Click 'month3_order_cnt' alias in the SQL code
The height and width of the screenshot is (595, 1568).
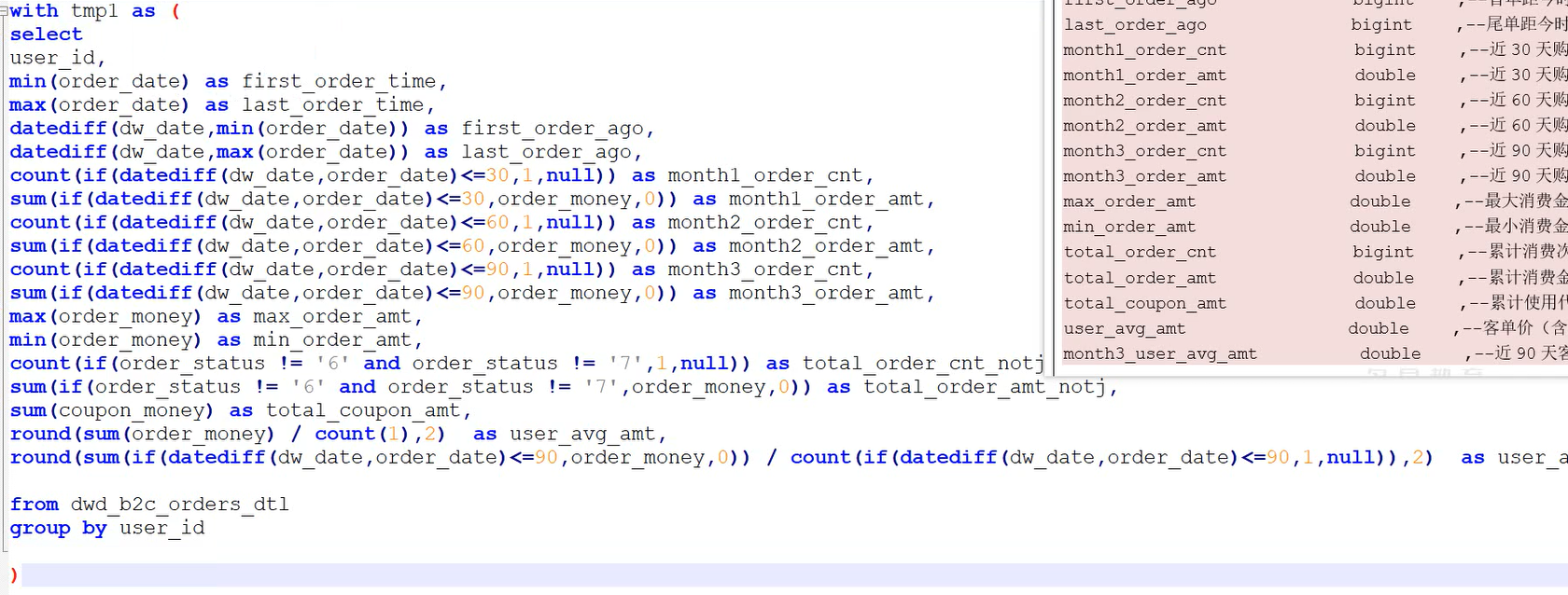click(765, 270)
